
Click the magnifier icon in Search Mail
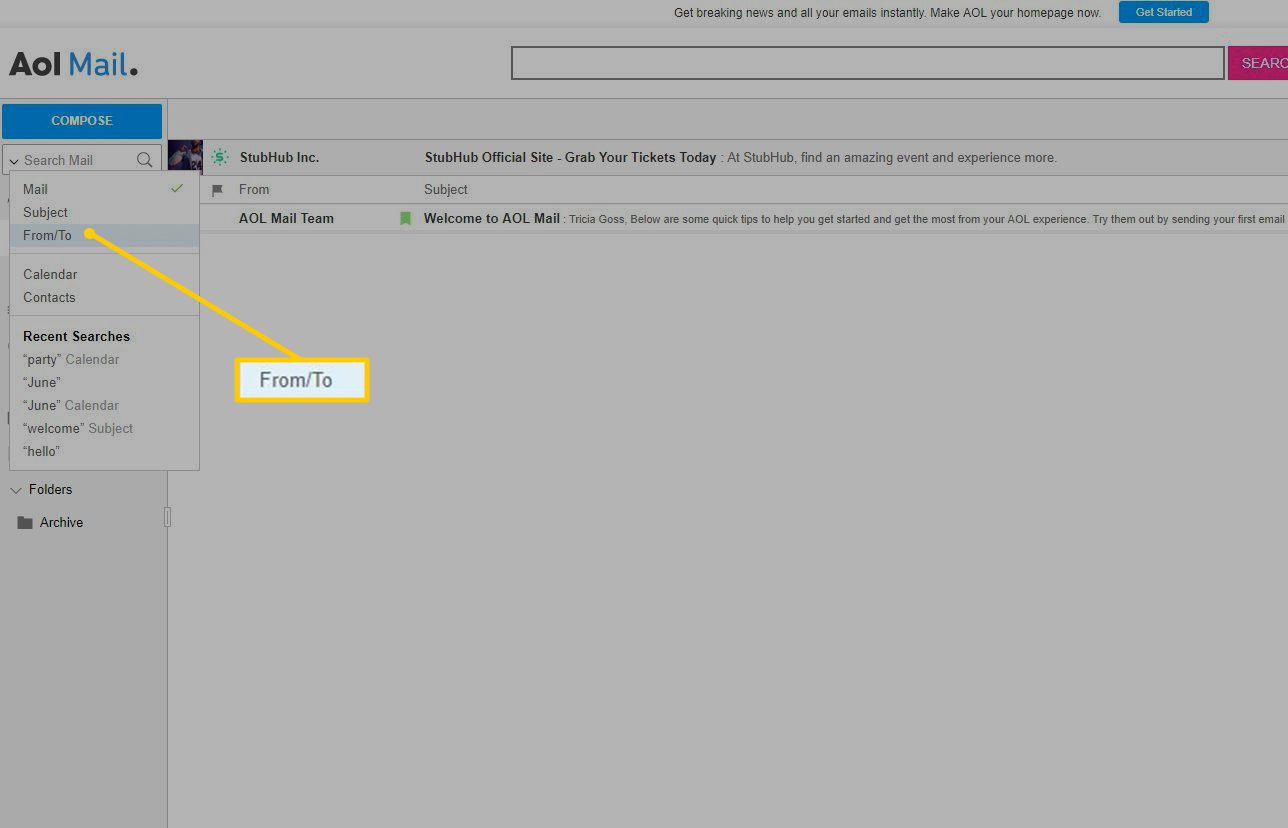click(x=145, y=160)
